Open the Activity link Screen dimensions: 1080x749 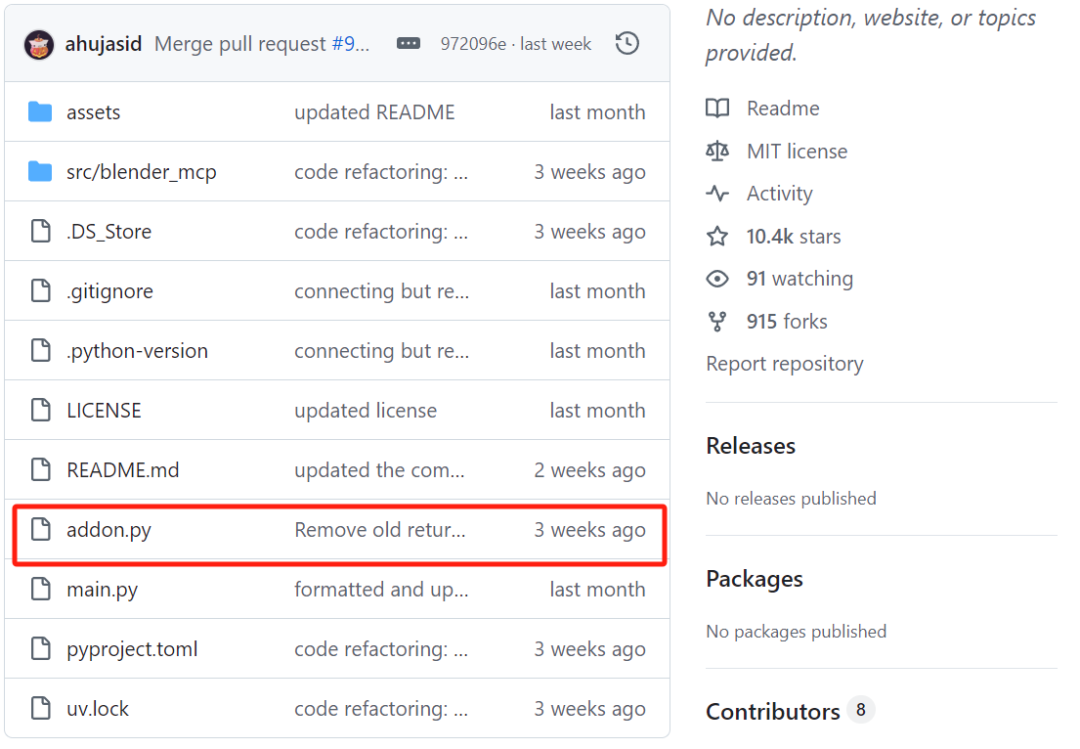pos(779,194)
